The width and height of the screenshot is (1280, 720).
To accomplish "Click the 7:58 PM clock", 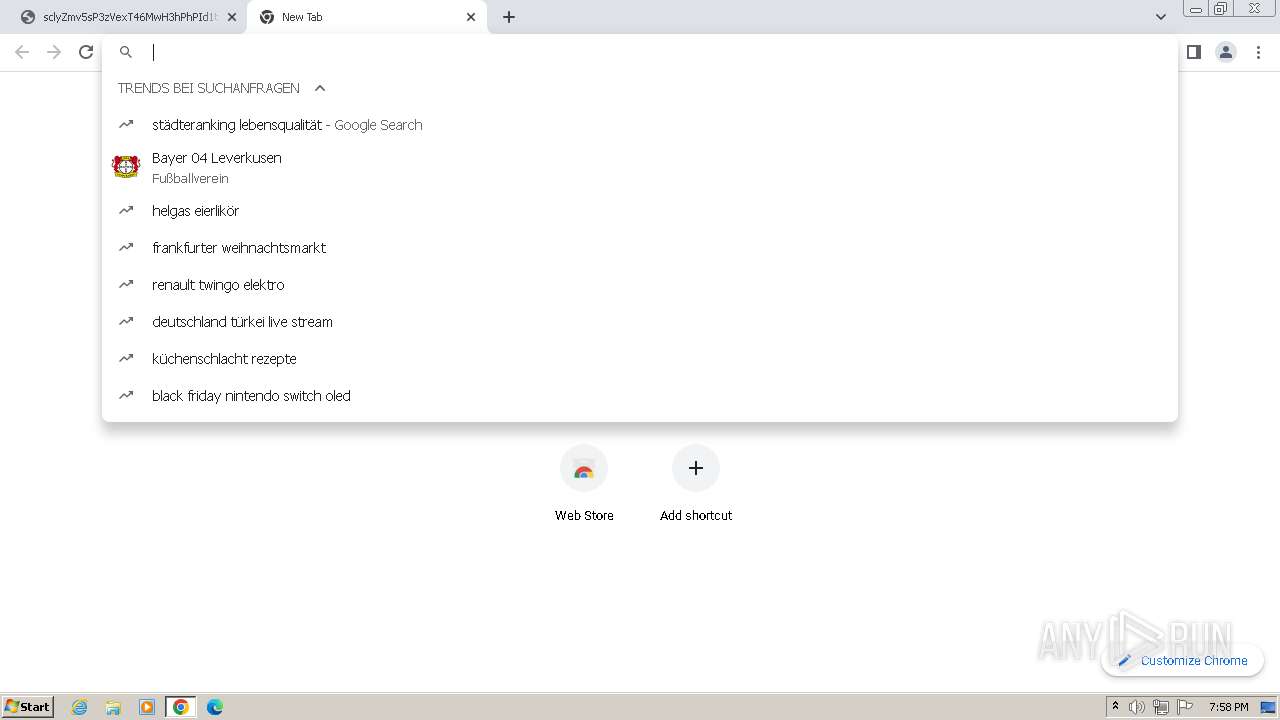I will click(x=1228, y=707).
